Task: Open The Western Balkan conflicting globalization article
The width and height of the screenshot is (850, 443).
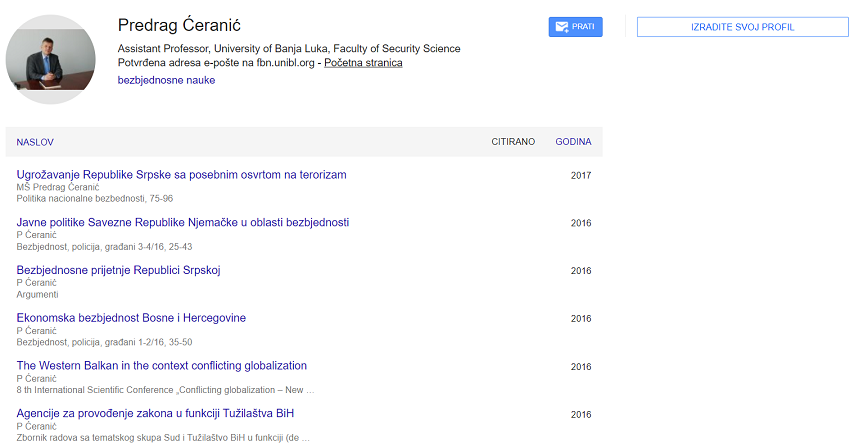Action: [x=162, y=366]
